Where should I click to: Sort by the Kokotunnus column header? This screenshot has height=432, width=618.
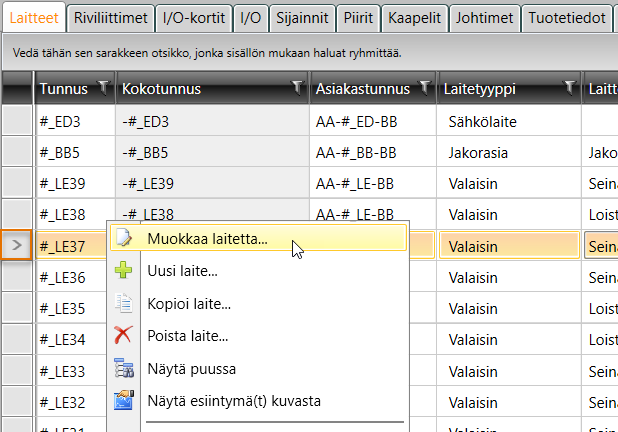(200, 89)
